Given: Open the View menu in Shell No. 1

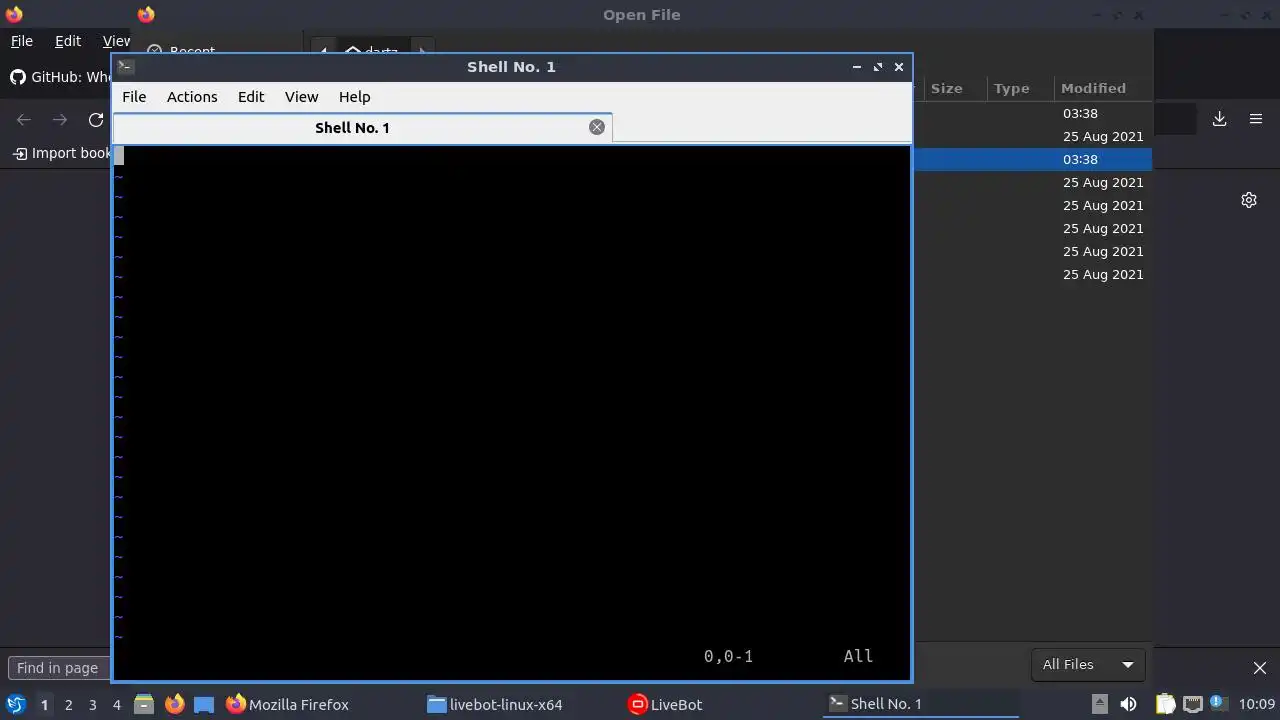Looking at the screenshot, I should coord(301,97).
